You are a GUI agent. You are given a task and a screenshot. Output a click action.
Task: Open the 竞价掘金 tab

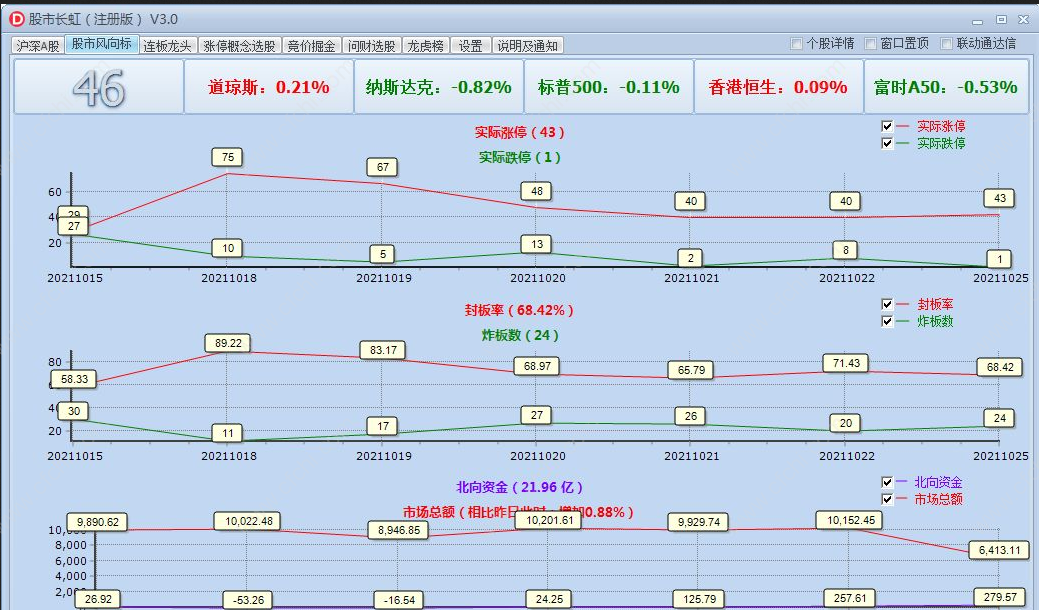pyautogui.click(x=311, y=46)
